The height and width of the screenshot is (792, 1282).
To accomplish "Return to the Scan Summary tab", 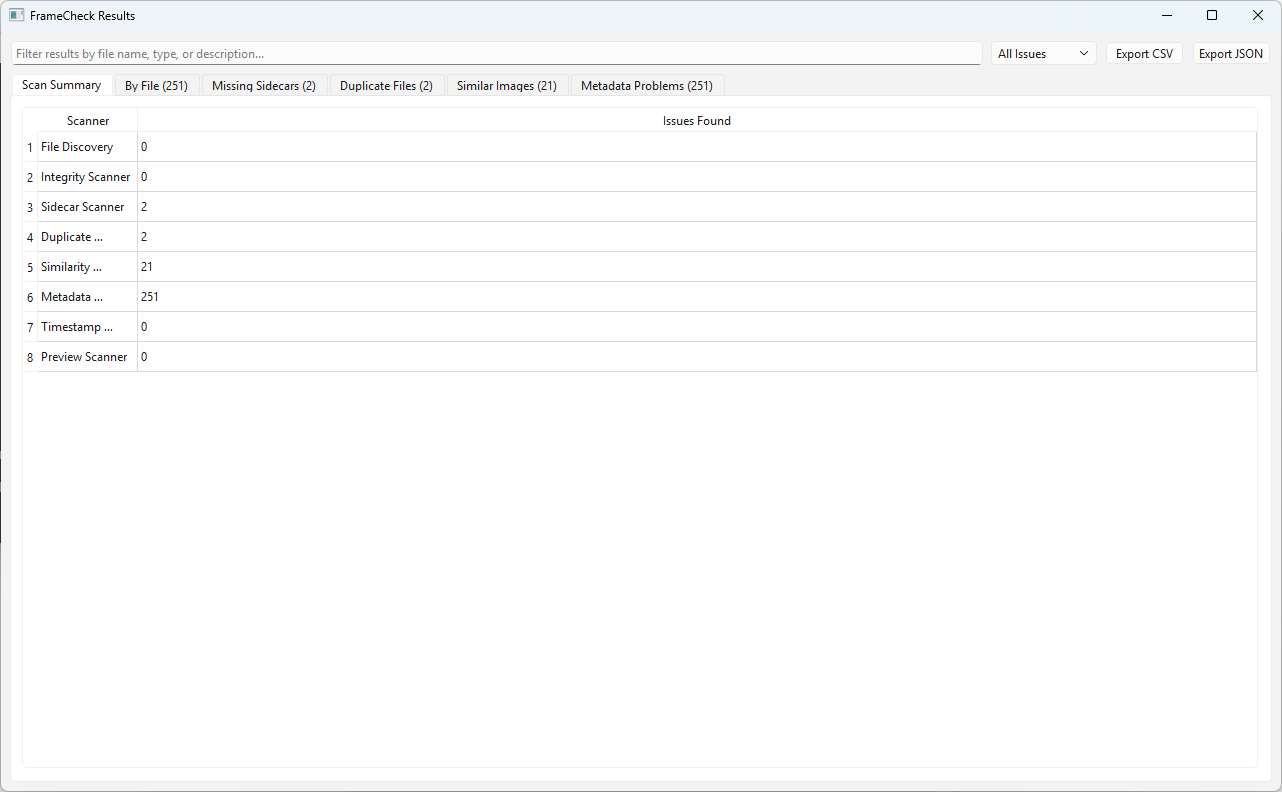I will pyautogui.click(x=61, y=85).
